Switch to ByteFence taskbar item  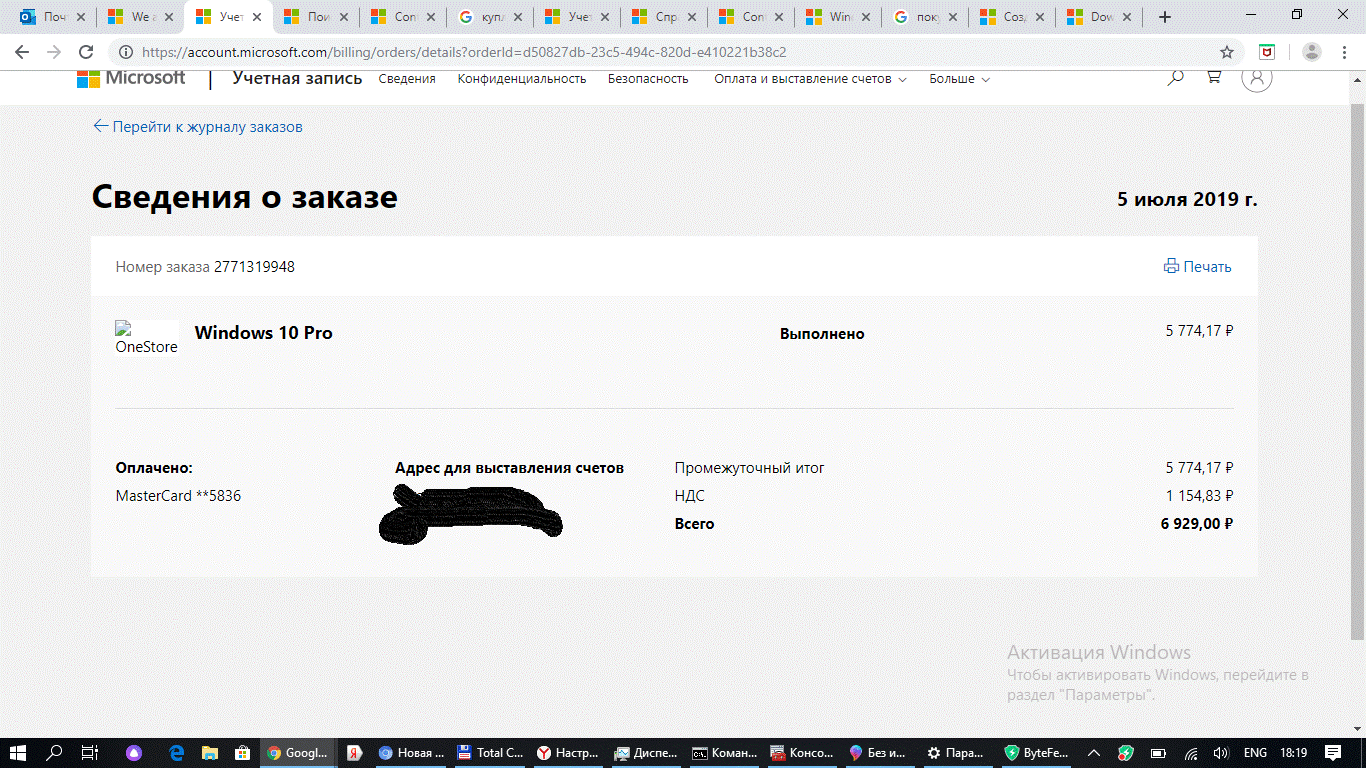coord(1035,752)
